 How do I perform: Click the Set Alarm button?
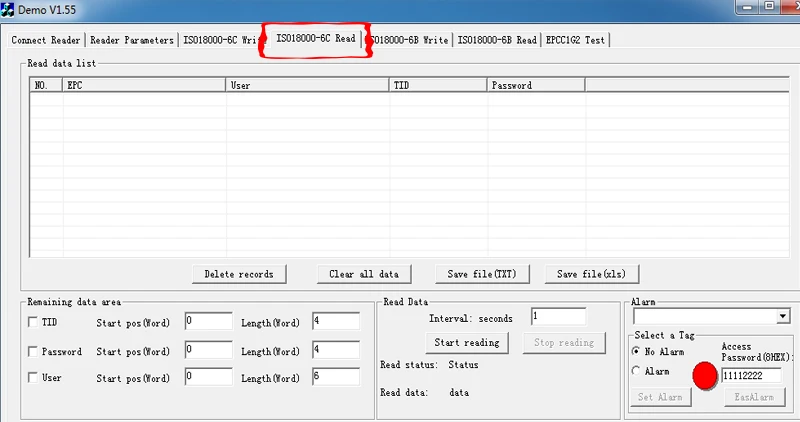(660, 397)
